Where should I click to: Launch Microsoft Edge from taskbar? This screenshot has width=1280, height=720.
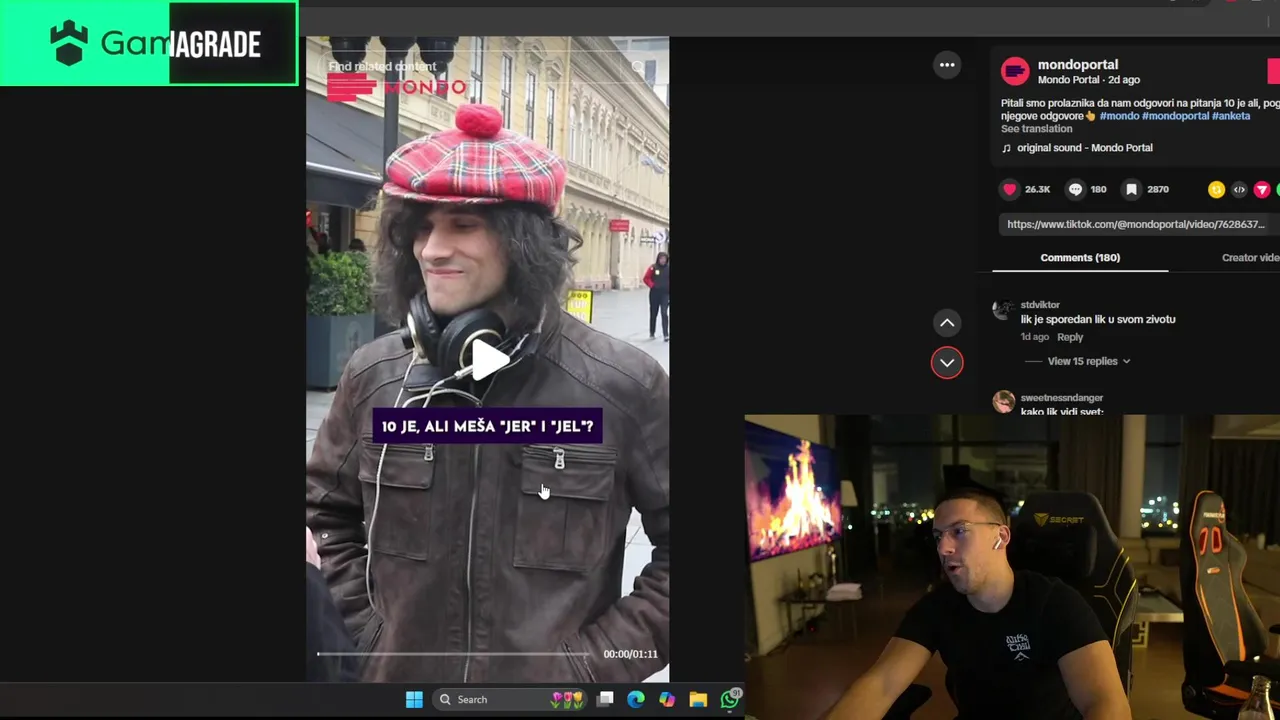click(636, 699)
